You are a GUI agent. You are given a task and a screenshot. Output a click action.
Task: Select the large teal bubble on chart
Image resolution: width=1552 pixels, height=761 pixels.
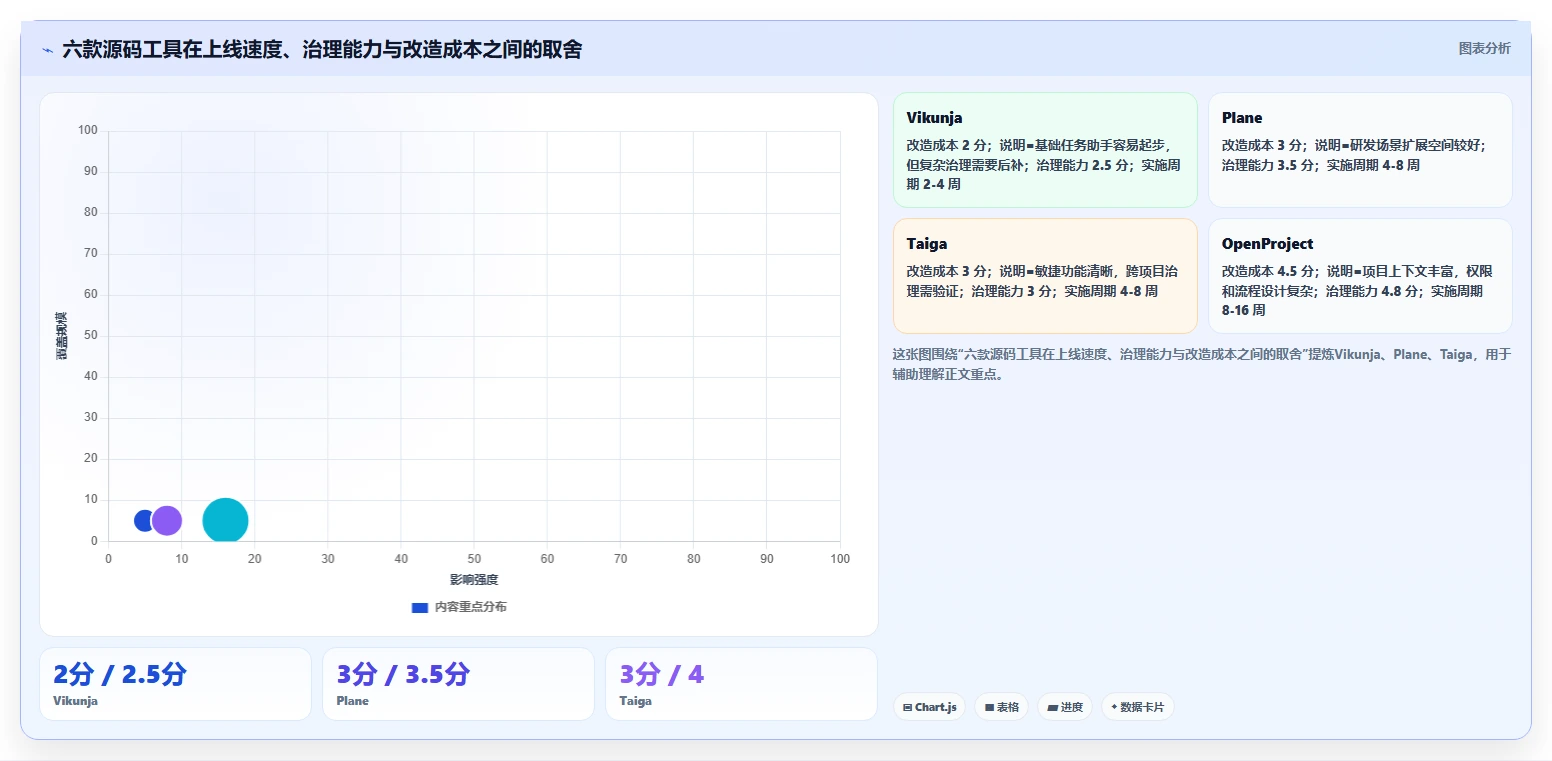(x=225, y=520)
